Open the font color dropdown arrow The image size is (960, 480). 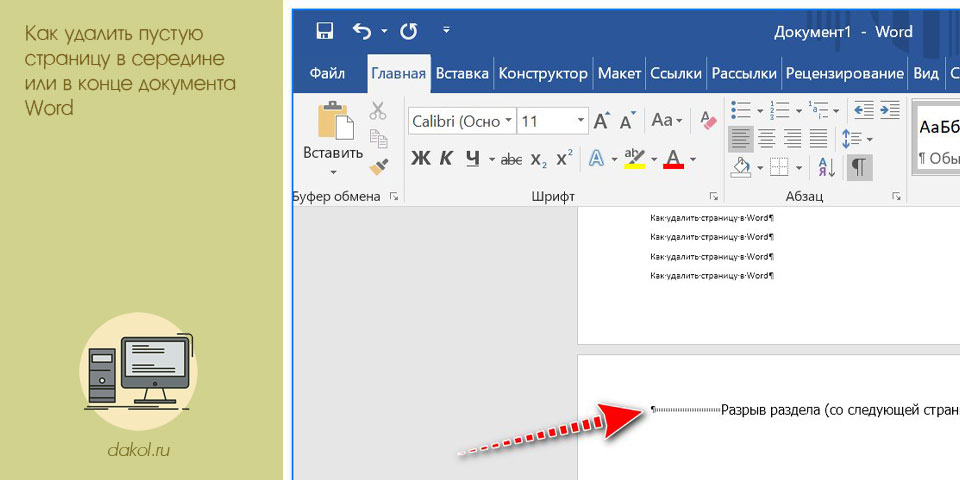(x=692, y=160)
